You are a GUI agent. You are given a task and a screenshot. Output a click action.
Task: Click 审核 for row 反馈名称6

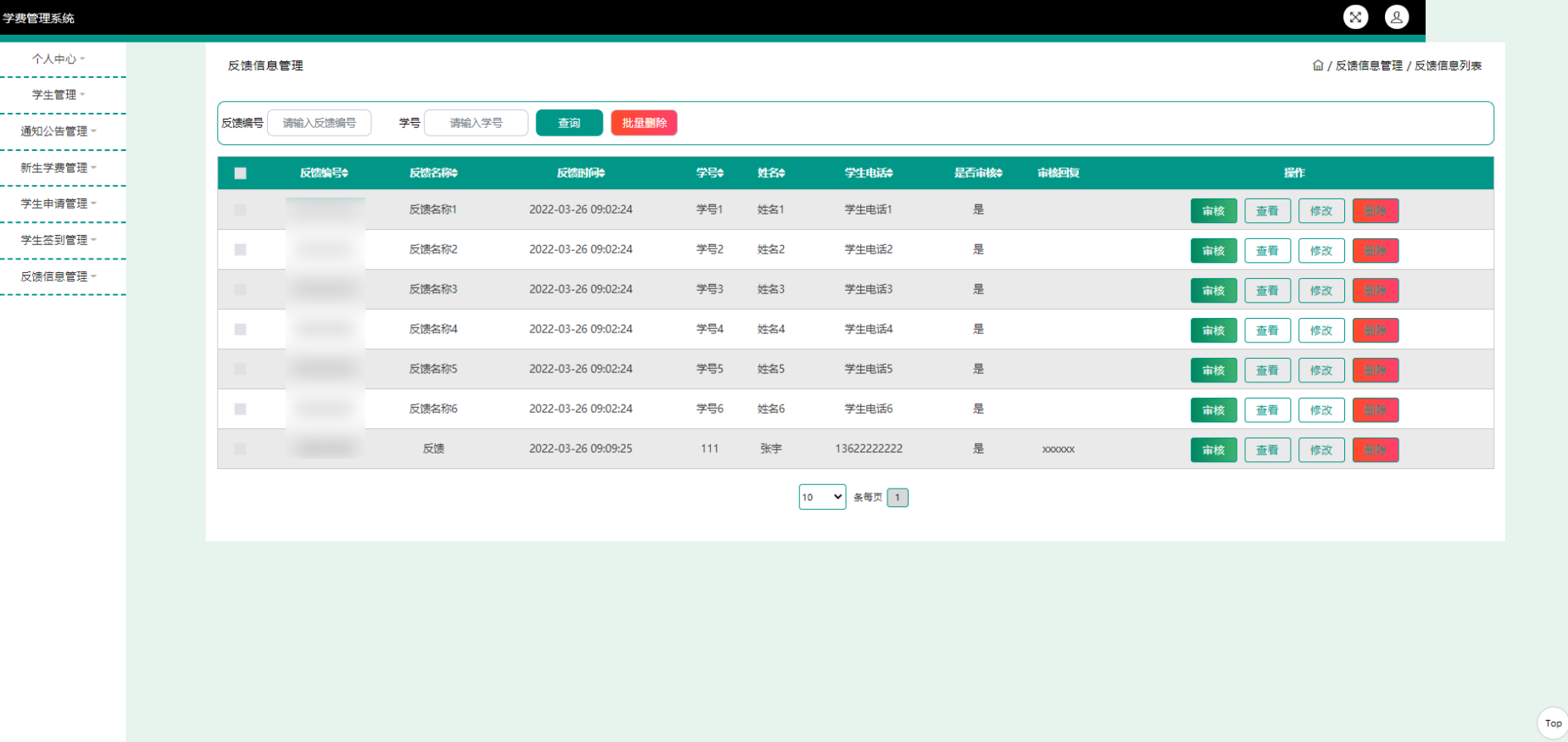tap(1214, 410)
